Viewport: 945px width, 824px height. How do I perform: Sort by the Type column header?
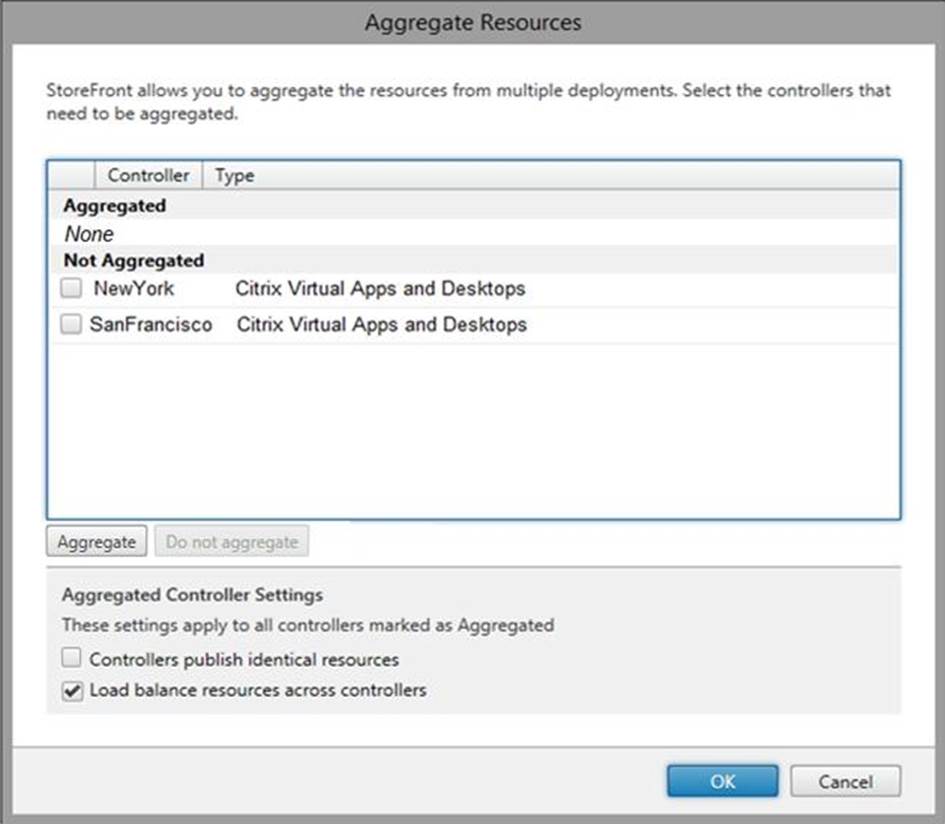[235, 175]
